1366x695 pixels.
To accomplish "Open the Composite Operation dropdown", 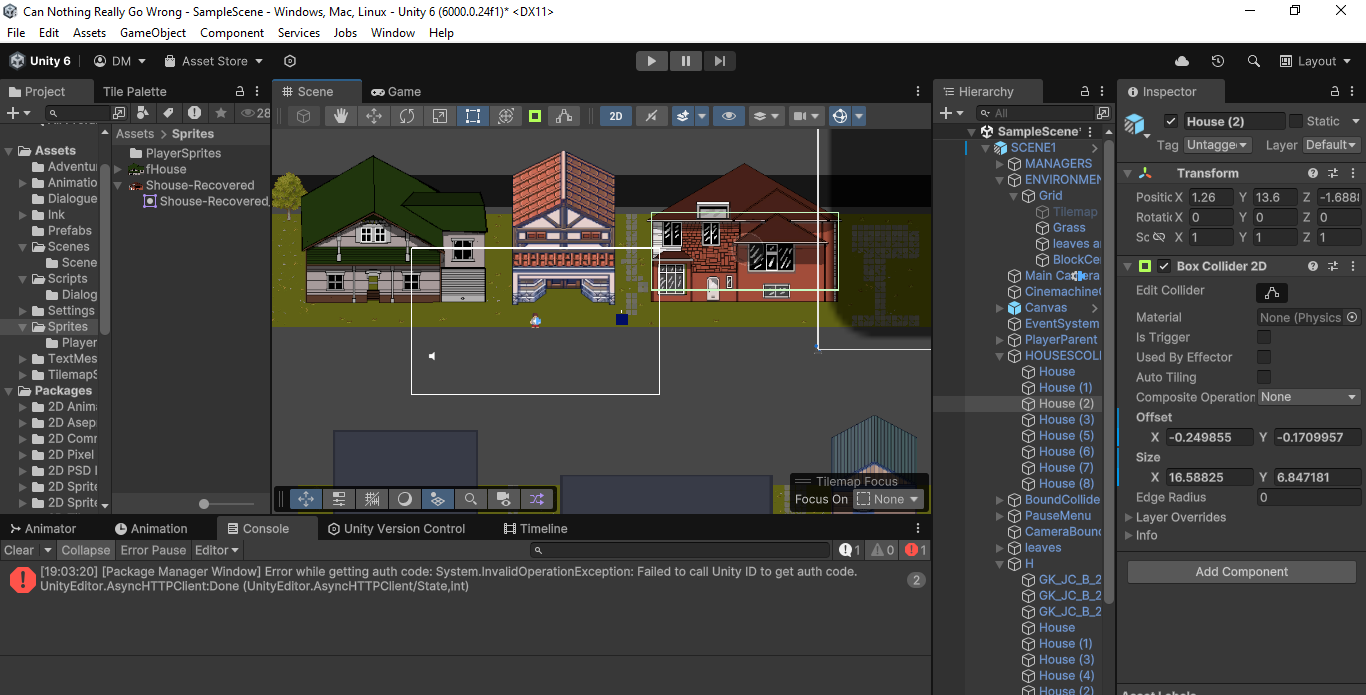I will click(x=1308, y=397).
